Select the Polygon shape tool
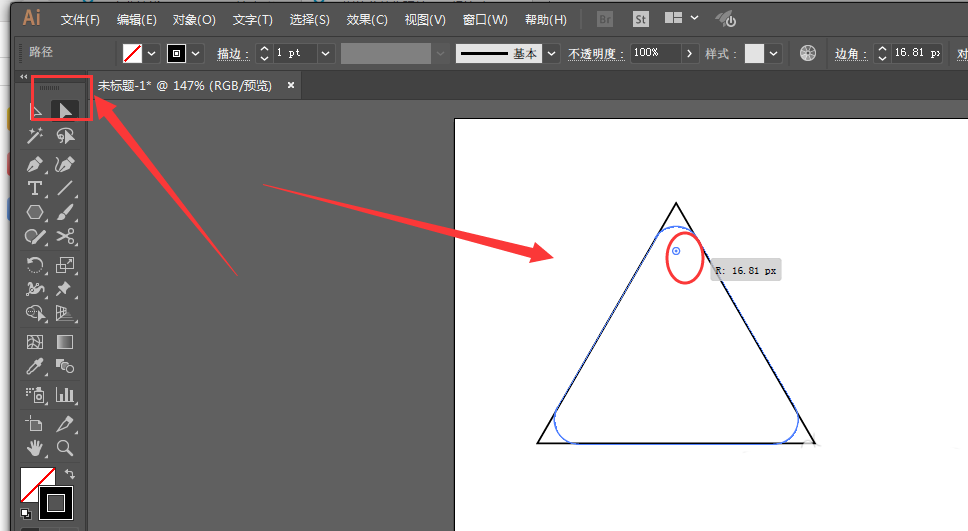Screen dimensions: 968x531 tap(35, 212)
